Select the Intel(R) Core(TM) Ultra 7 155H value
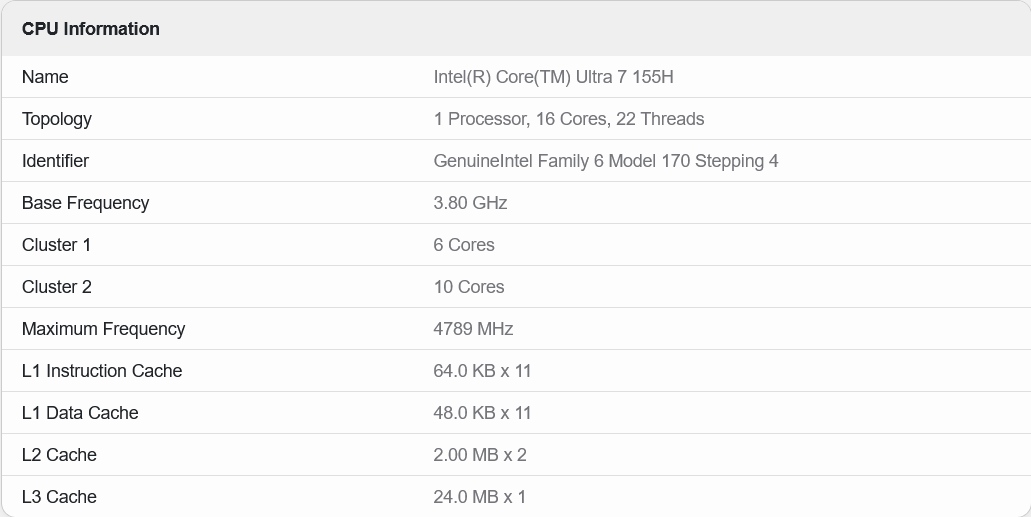This screenshot has width=1031, height=517. pos(553,77)
